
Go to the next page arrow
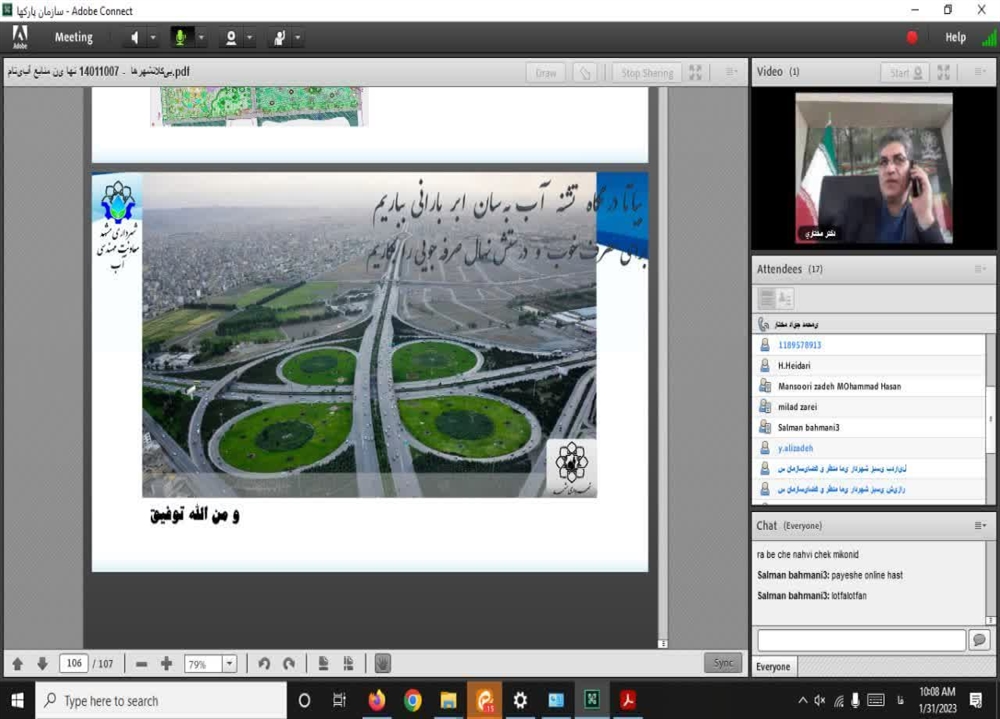tap(42, 664)
